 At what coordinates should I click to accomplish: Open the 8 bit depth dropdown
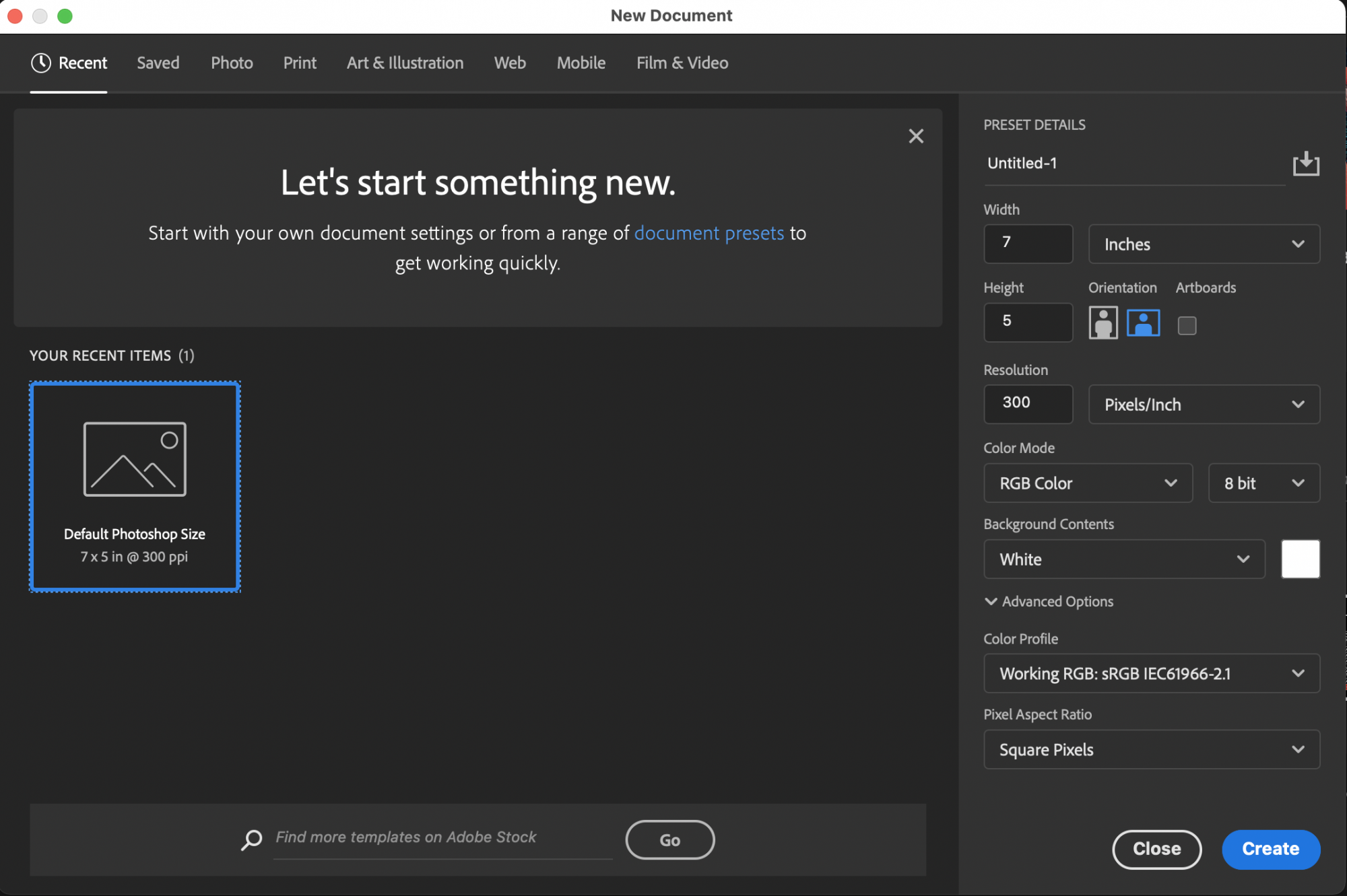click(x=1263, y=483)
